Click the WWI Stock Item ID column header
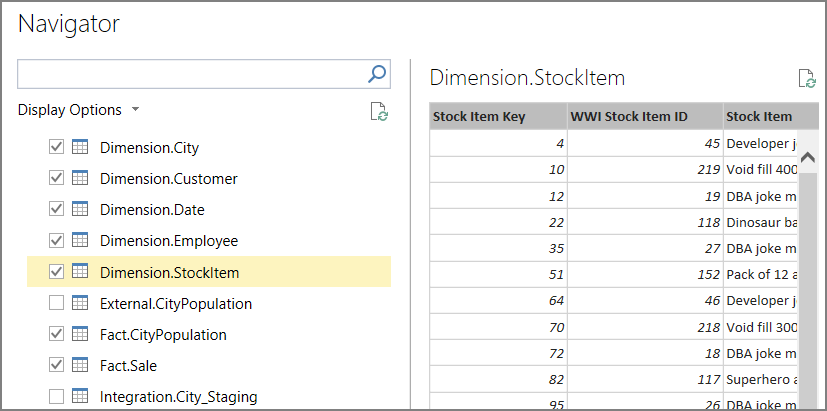The image size is (827, 411). point(629,117)
